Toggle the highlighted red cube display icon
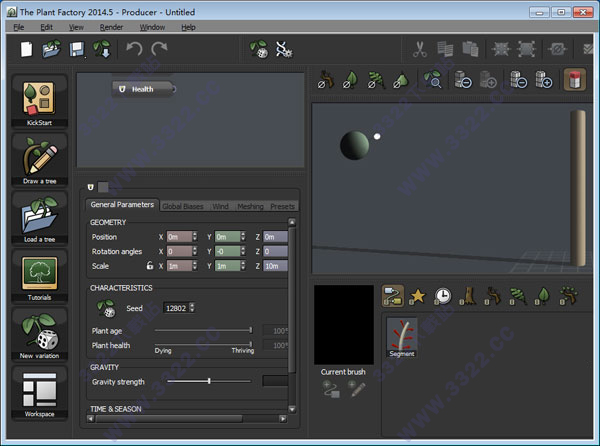 coord(575,80)
